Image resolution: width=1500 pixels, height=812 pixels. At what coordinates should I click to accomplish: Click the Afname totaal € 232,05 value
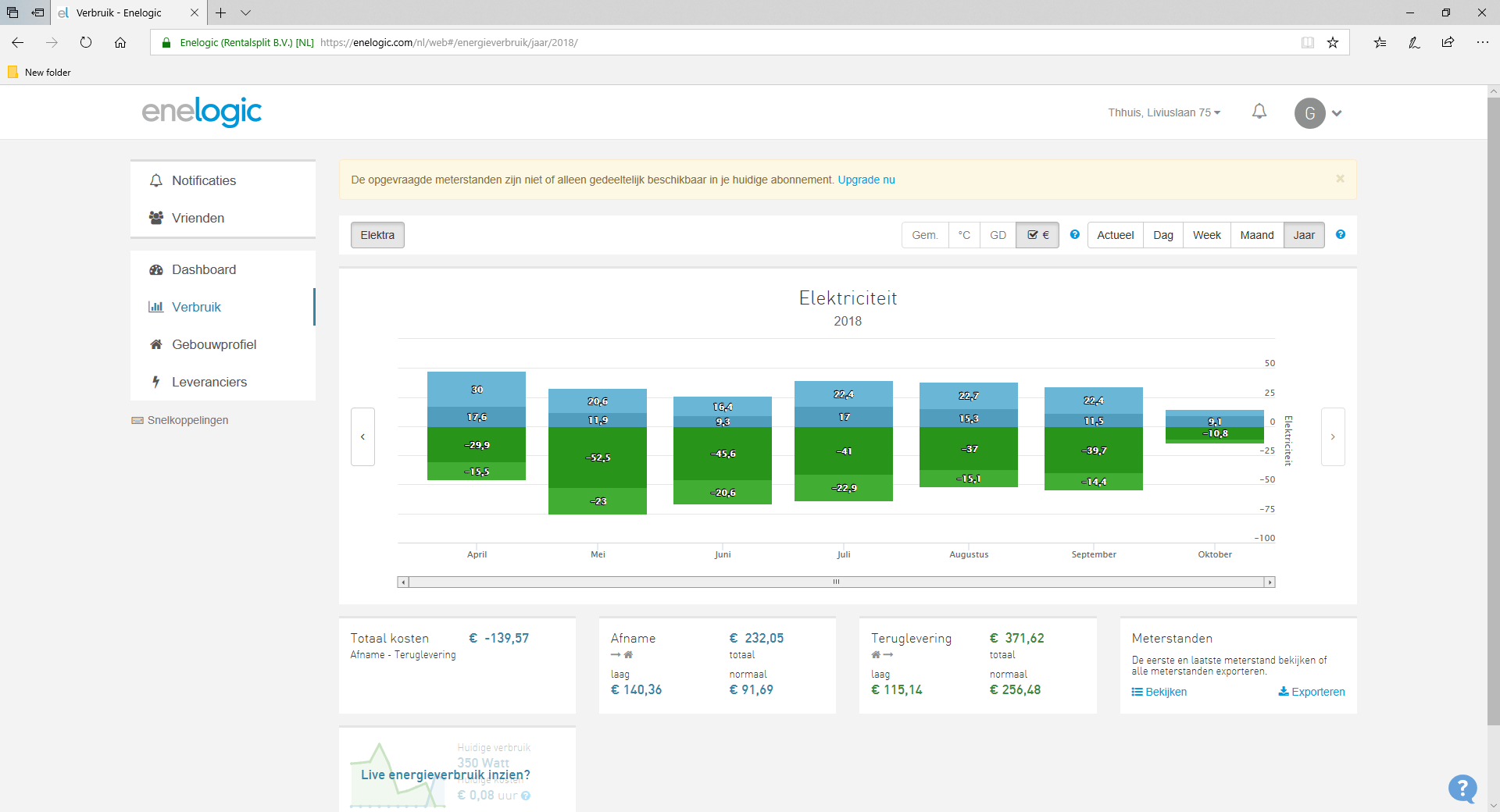(x=756, y=638)
